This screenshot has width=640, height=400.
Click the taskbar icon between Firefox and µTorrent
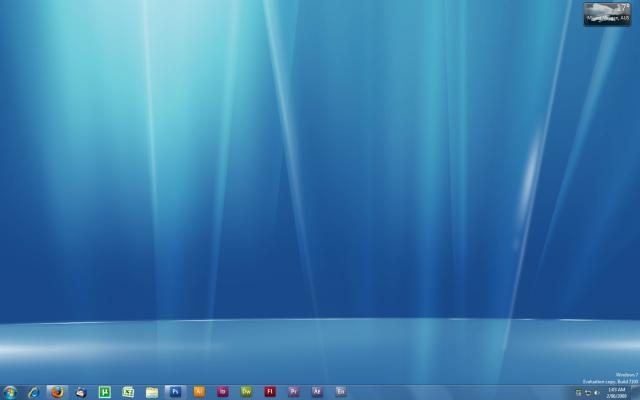coord(81,392)
